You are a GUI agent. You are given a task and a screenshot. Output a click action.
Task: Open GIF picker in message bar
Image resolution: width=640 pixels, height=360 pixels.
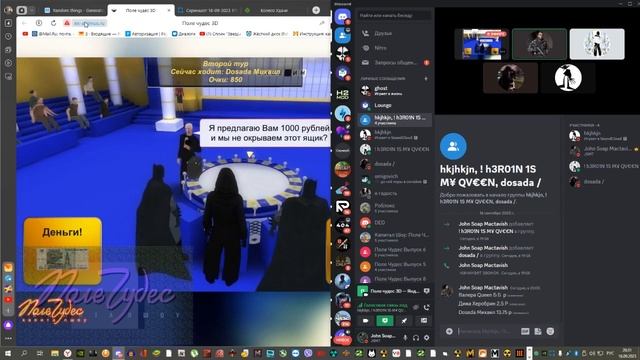(525, 331)
